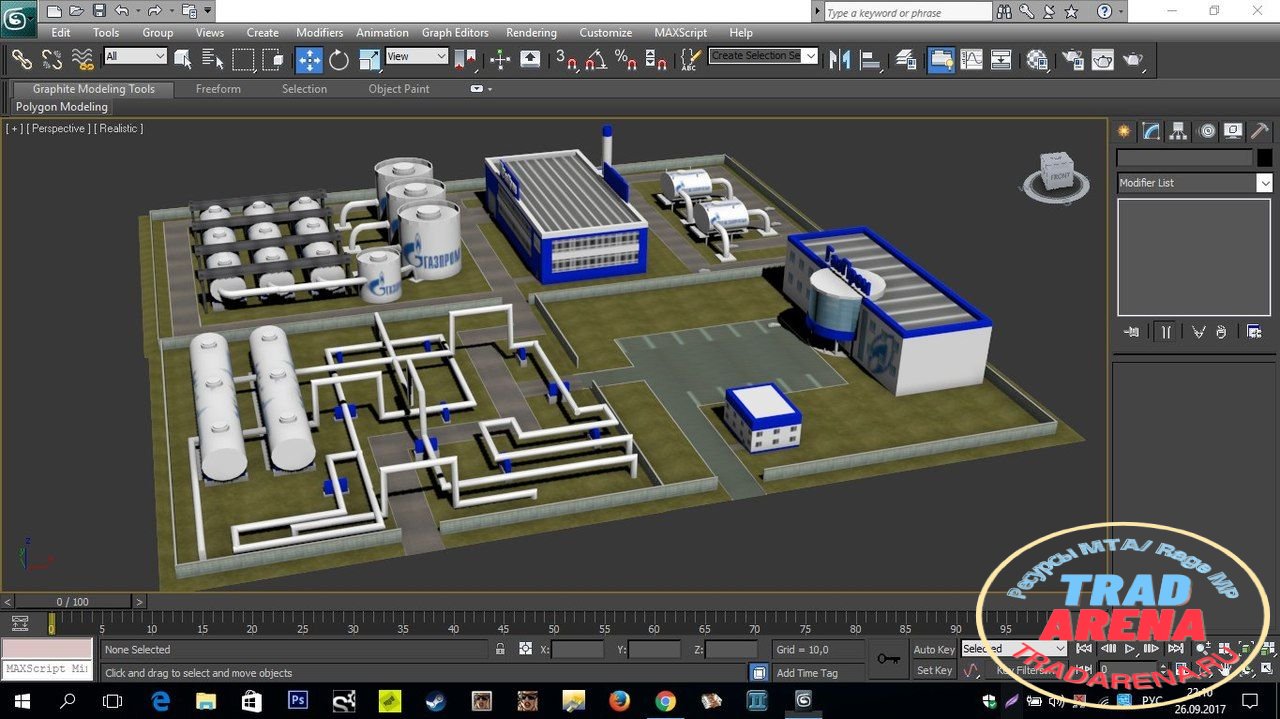This screenshot has width=1280, height=719.
Task: Click the Select and Link chain icon
Action: click(21, 60)
